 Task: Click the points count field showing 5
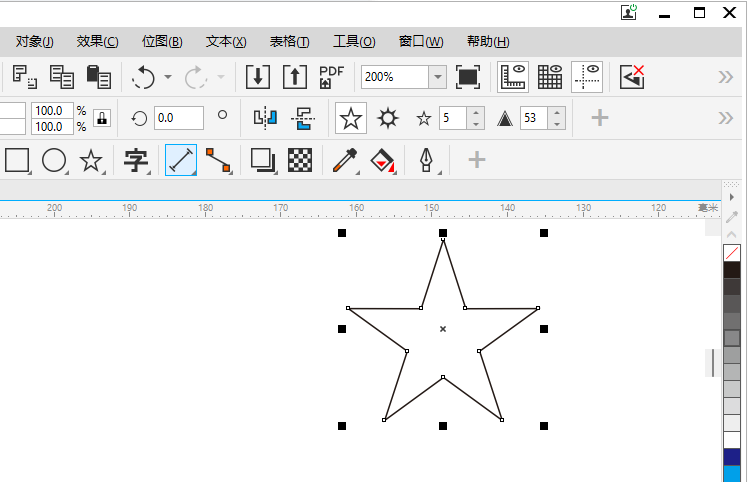[x=453, y=118]
